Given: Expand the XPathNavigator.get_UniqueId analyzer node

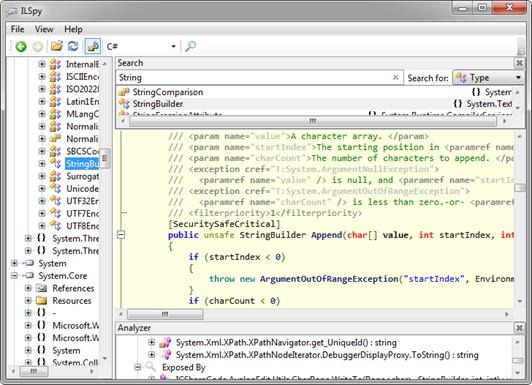Looking at the screenshot, I should point(151,342).
